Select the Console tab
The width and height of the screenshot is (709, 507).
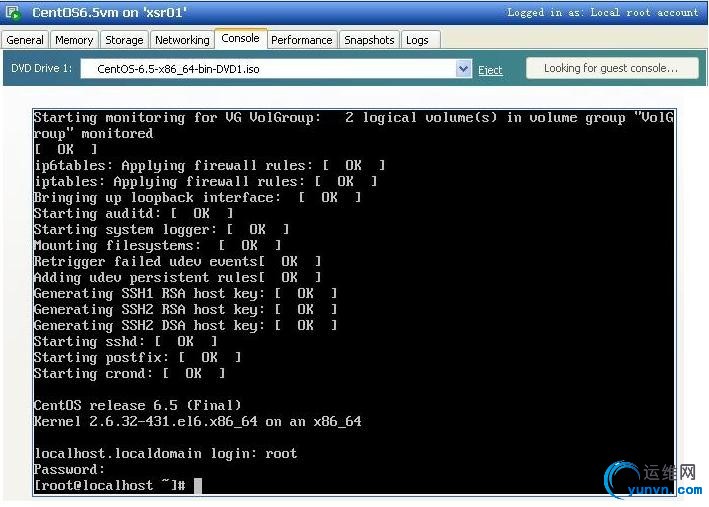[241, 38]
